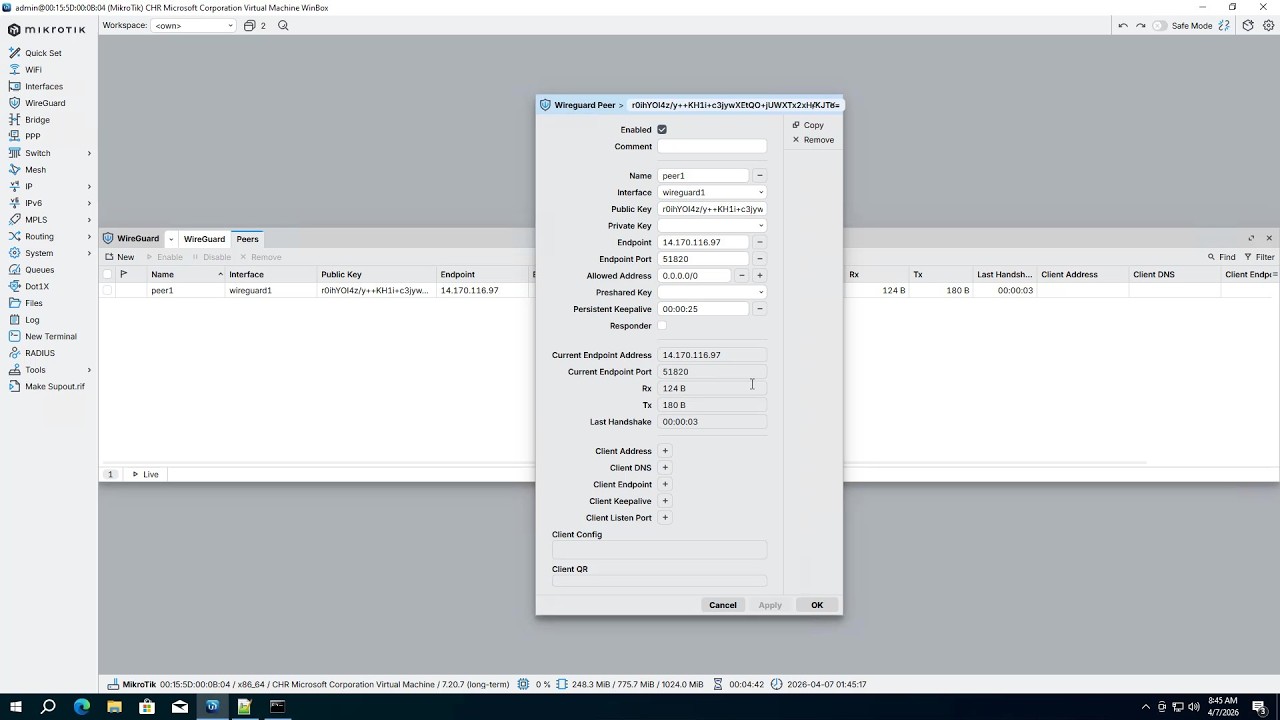This screenshot has width=1280, height=720.
Task: Open the Interface dropdown wireguard1
Action: click(712, 192)
